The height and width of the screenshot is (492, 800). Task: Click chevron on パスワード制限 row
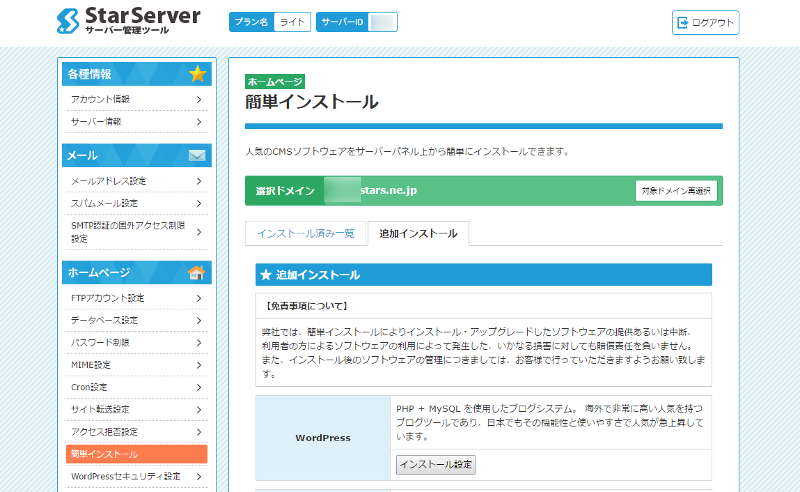tap(199, 343)
